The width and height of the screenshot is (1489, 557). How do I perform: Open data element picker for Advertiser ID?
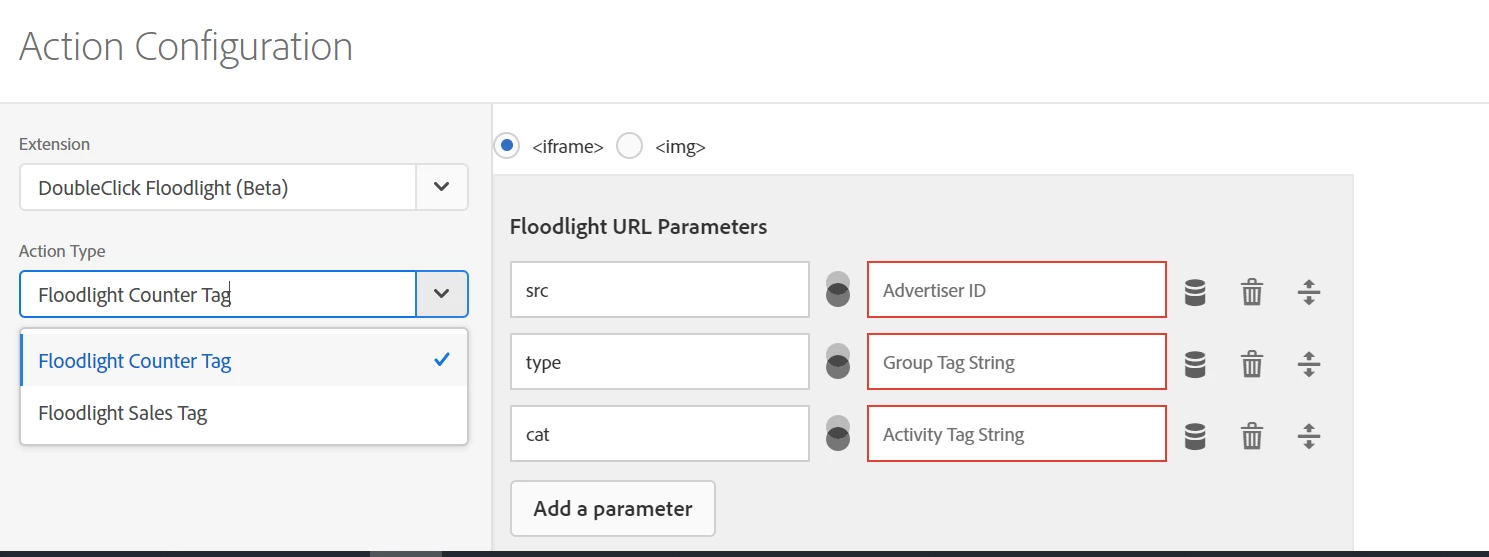coord(1194,291)
